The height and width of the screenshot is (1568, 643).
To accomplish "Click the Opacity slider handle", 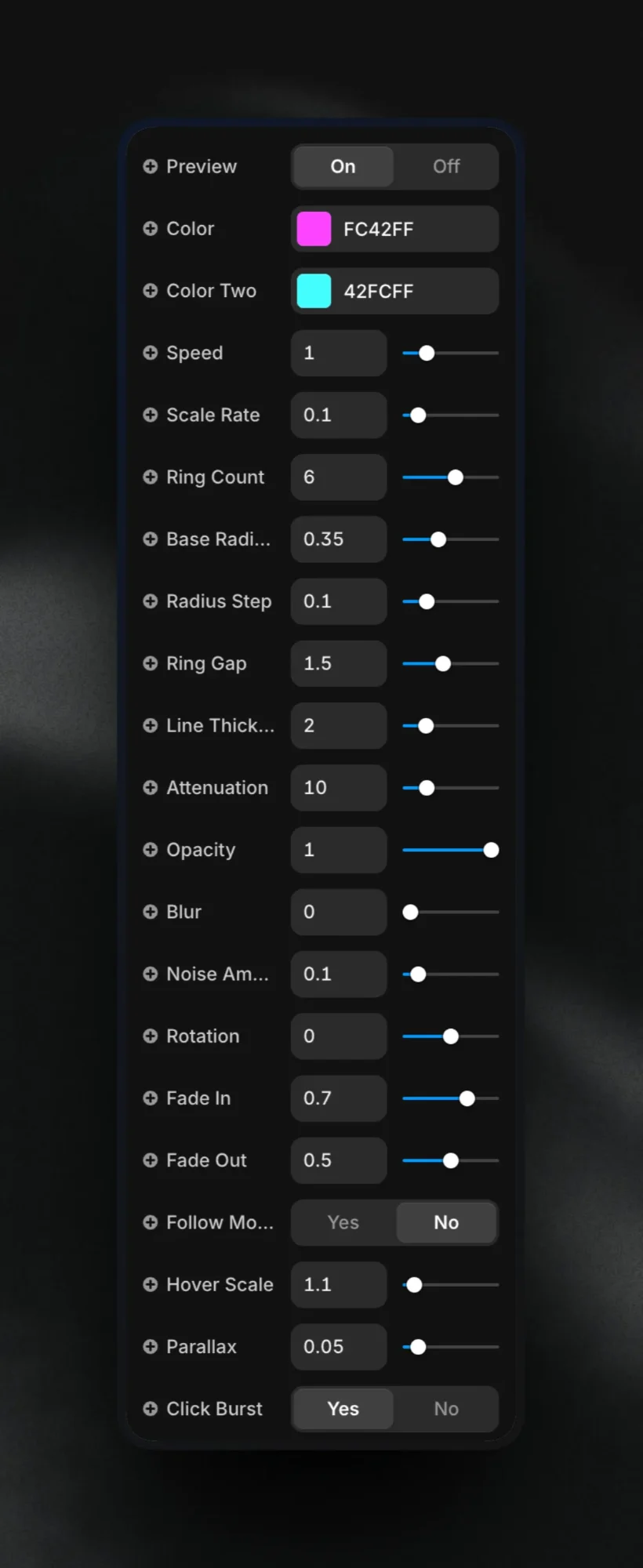I will pyautogui.click(x=491, y=850).
